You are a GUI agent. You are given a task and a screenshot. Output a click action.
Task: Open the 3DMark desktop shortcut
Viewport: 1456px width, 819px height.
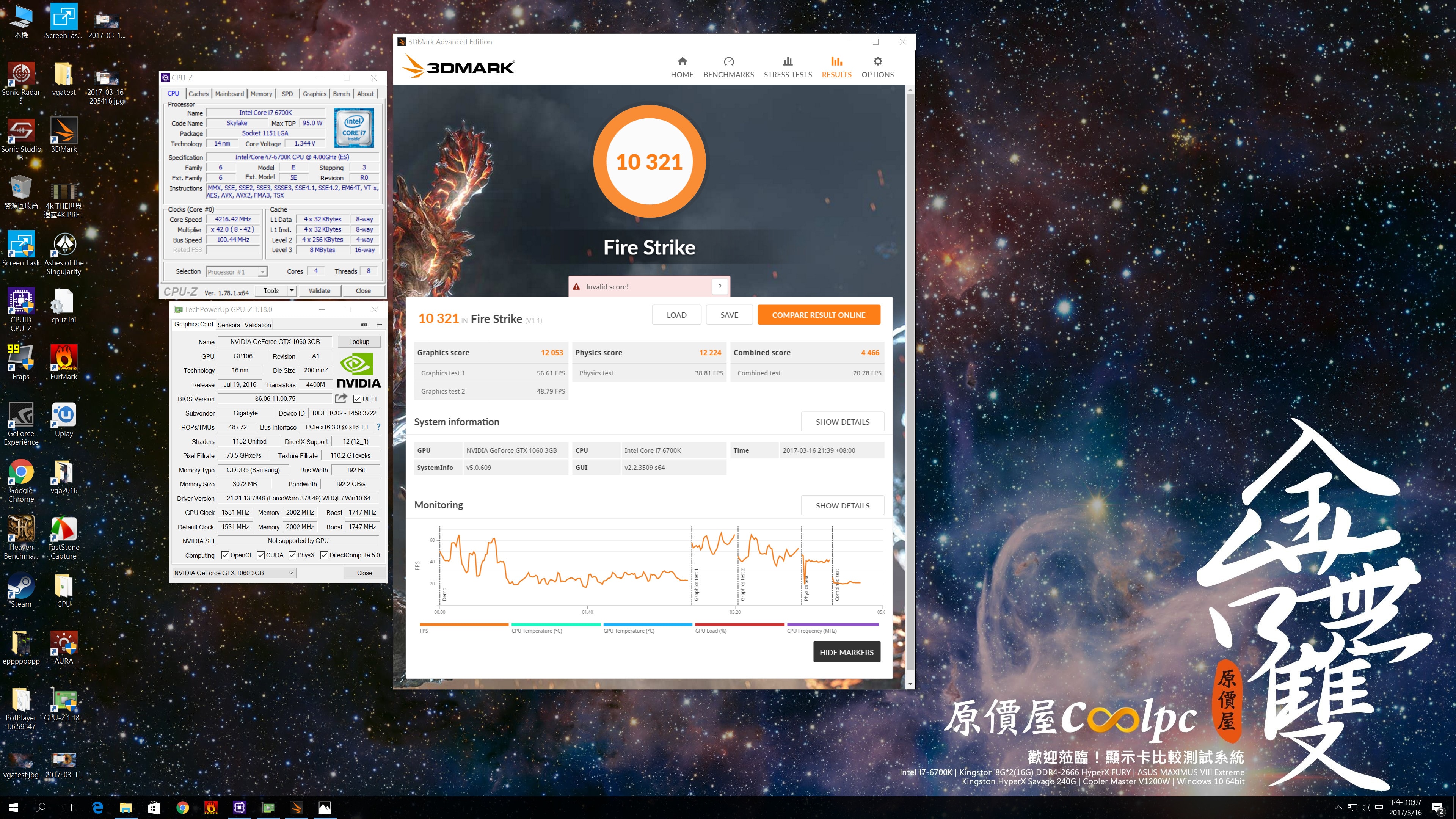[x=64, y=135]
